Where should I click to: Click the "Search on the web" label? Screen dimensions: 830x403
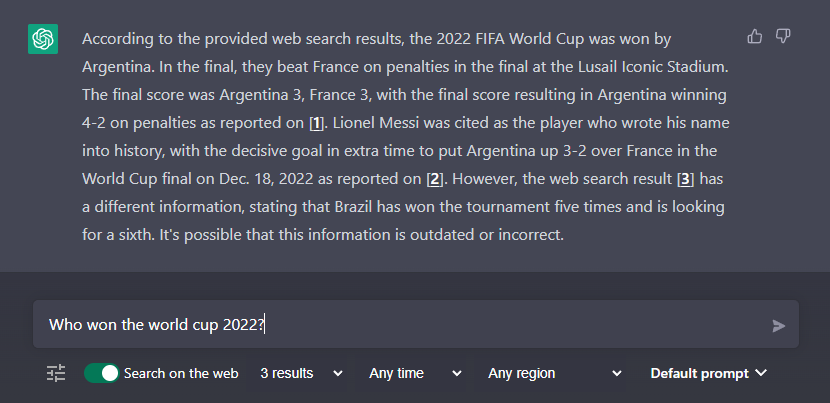181,373
